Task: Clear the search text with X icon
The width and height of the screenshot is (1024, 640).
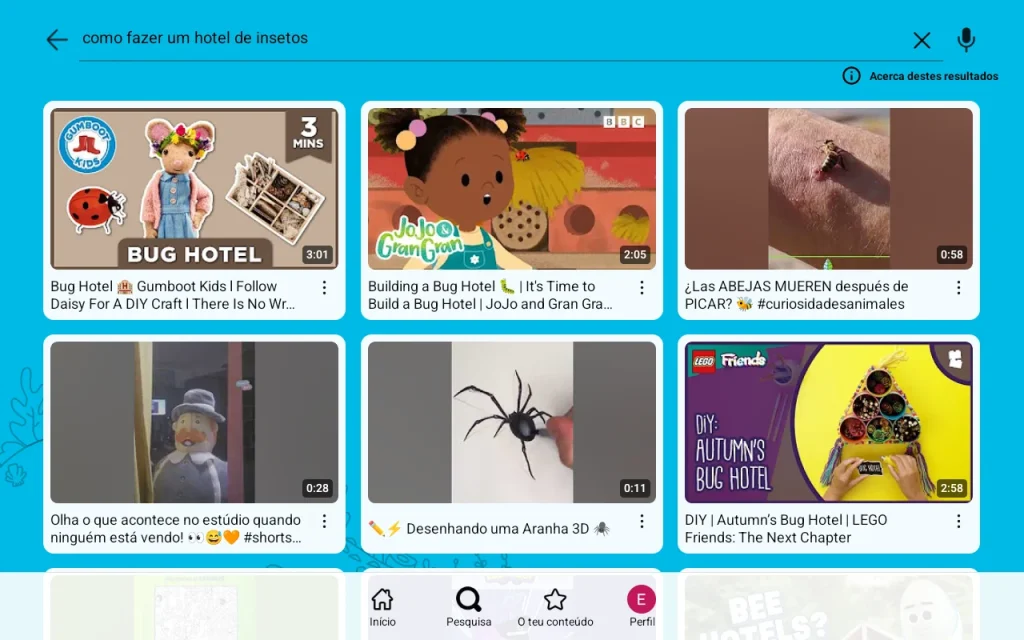Action: pos(921,40)
